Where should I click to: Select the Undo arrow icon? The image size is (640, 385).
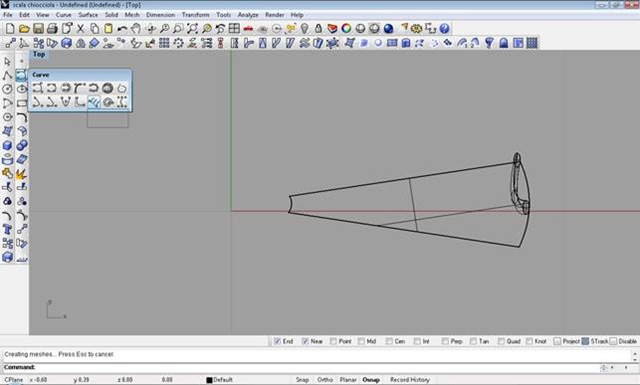[x=122, y=29]
